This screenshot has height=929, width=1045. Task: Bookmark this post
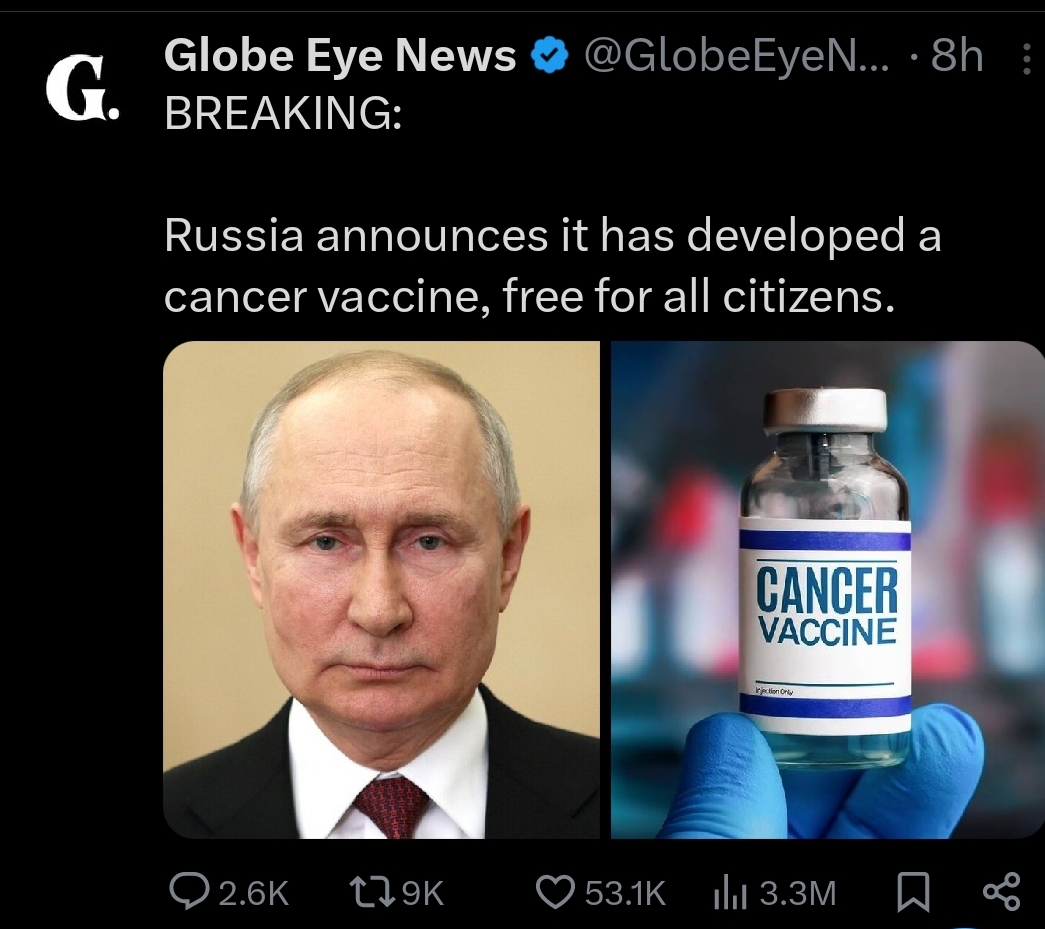pos(913,892)
